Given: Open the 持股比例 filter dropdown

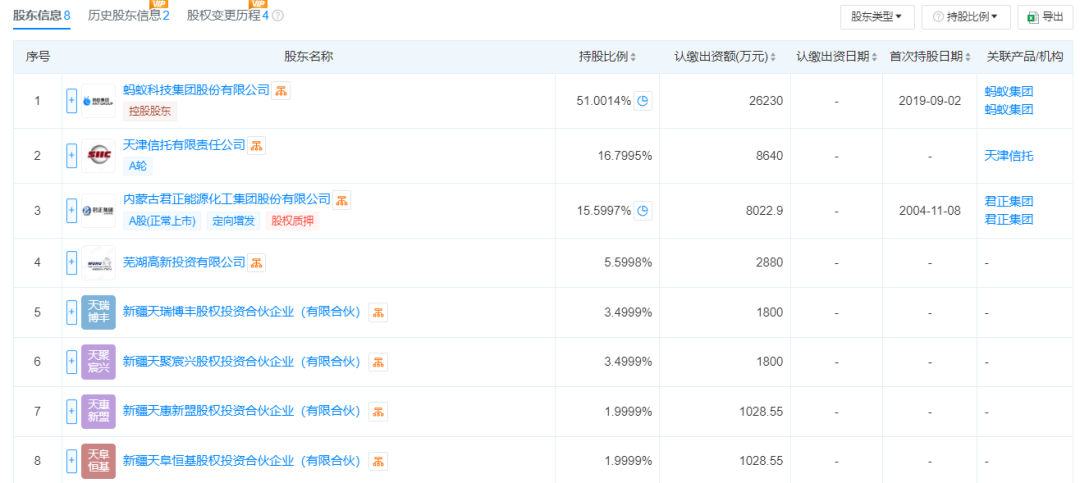Looking at the screenshot, I should [966, 17].
